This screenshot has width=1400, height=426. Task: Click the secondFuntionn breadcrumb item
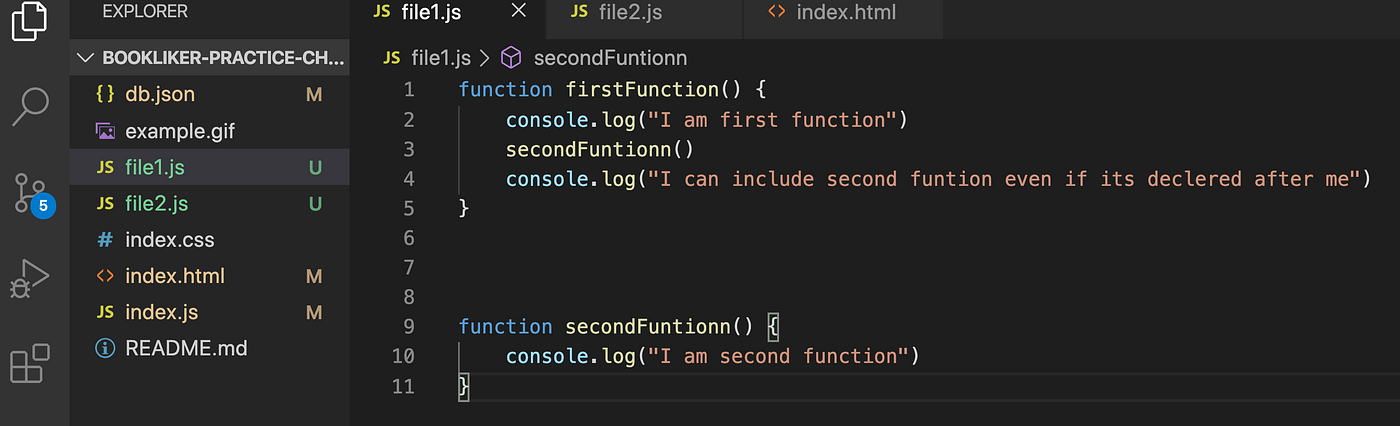[610, 58]
